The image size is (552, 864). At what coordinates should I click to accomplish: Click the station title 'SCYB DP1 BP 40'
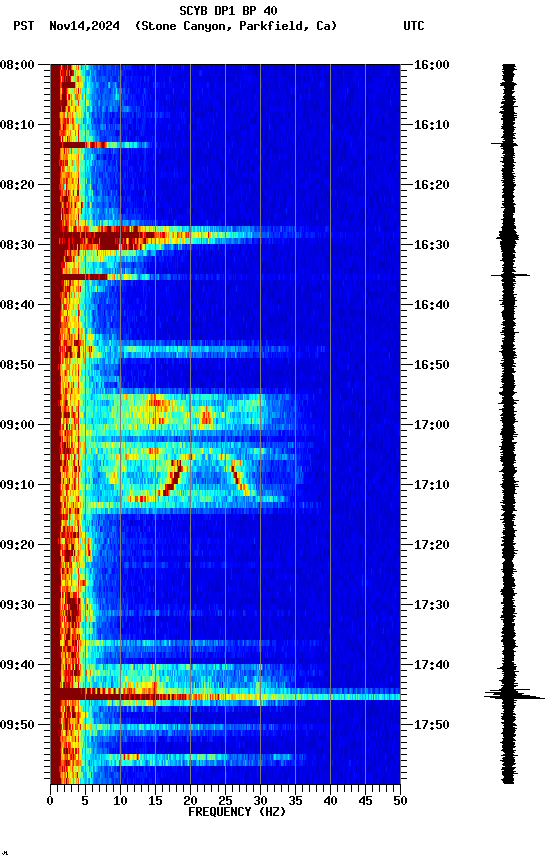[x=228, y=11]
